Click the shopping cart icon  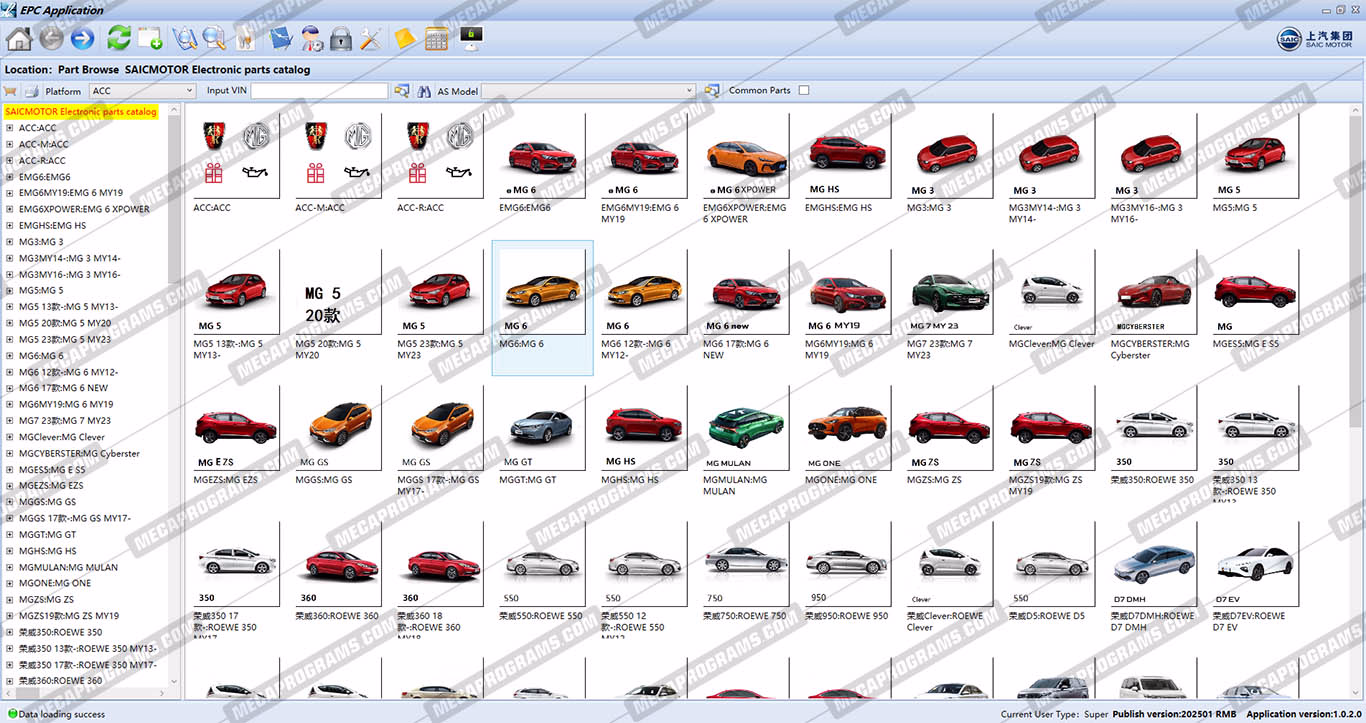click(11, 90)
